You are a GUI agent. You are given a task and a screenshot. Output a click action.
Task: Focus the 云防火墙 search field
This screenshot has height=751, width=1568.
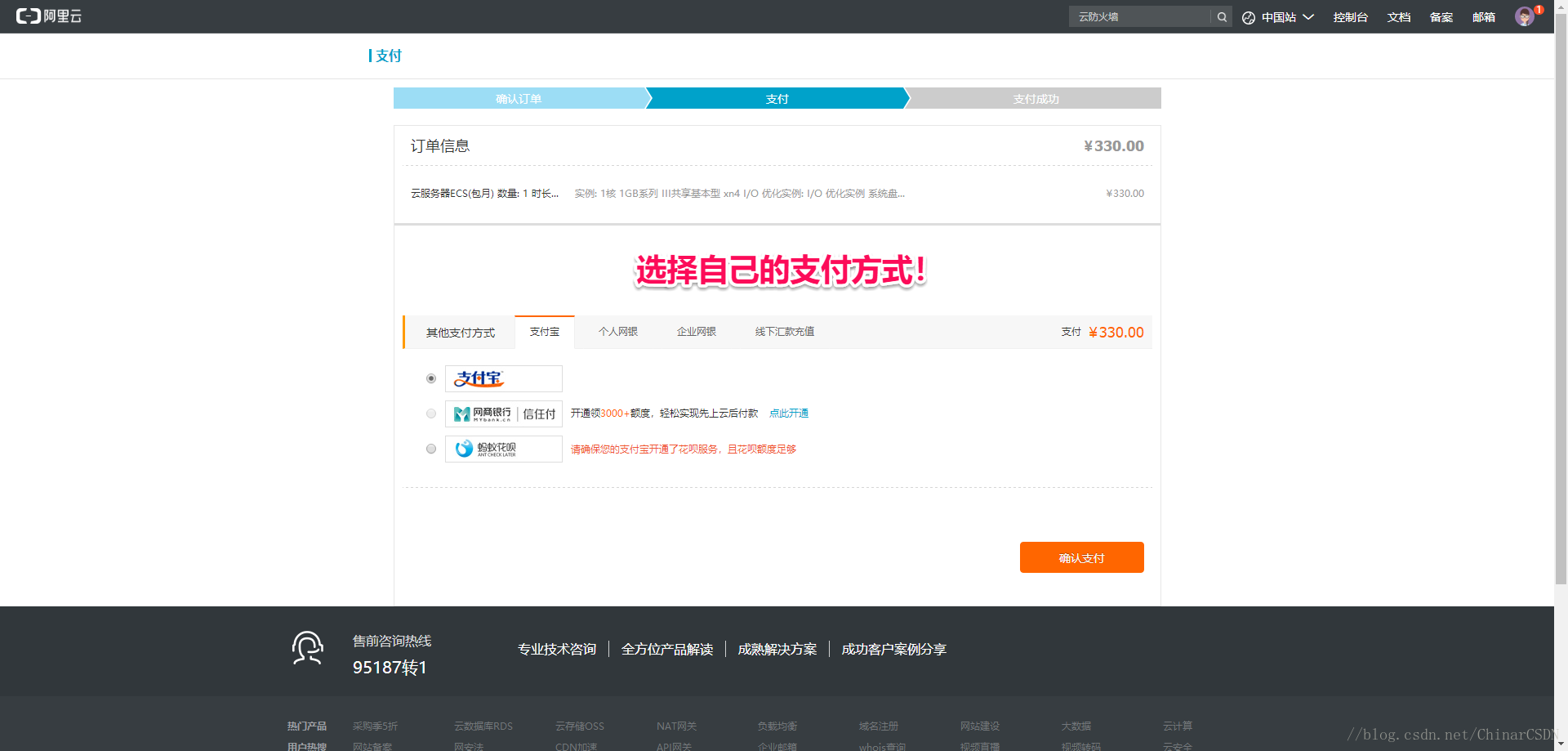click(1140, 16)
